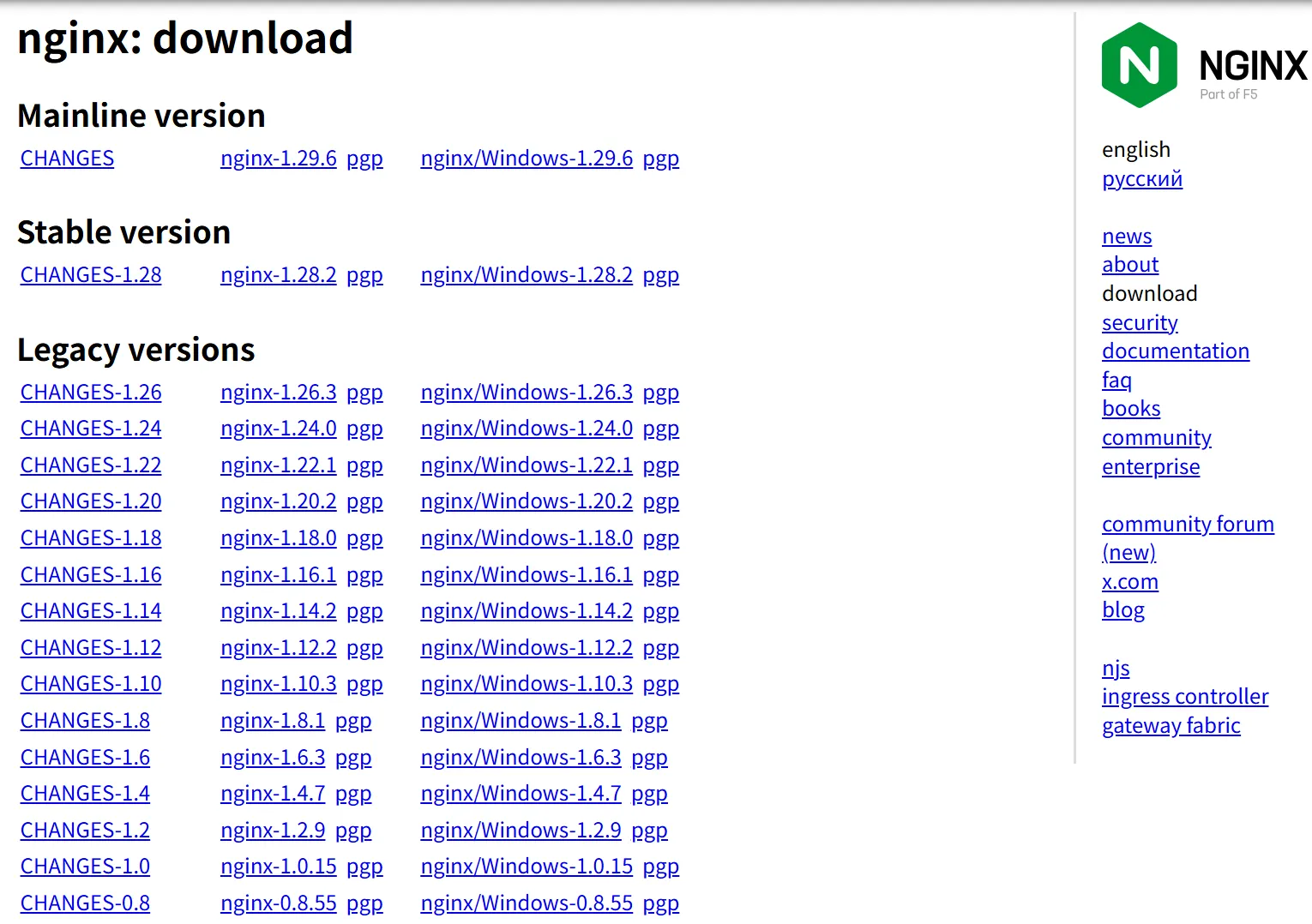Go to gateway fabric page
The width and height of the screenshot is (1312, 924).
tap(1171, 726)
